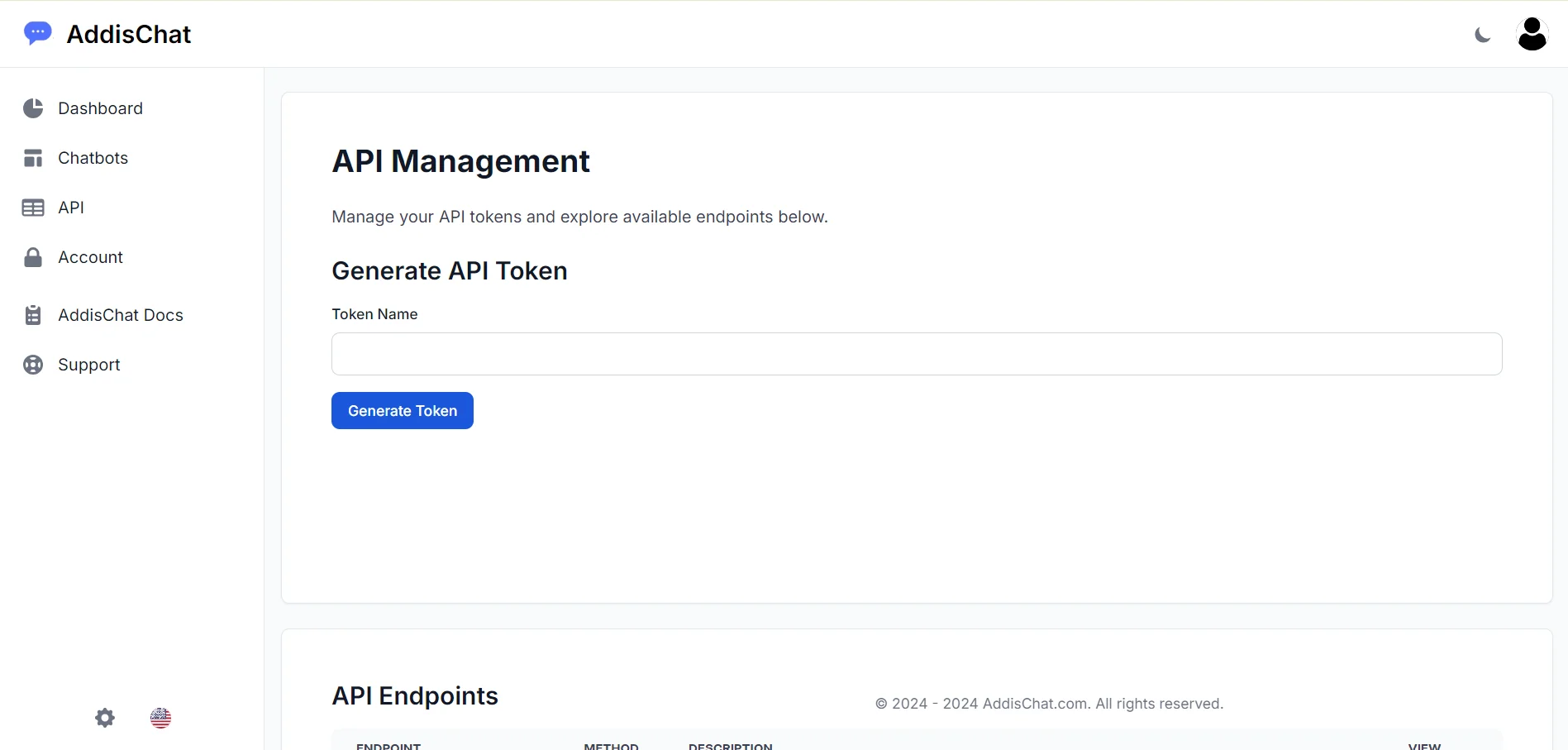The height and width of the screenshot is (750, 1568).
Task: Click the Chatbots sidebar icon
Action: (33, 158)
